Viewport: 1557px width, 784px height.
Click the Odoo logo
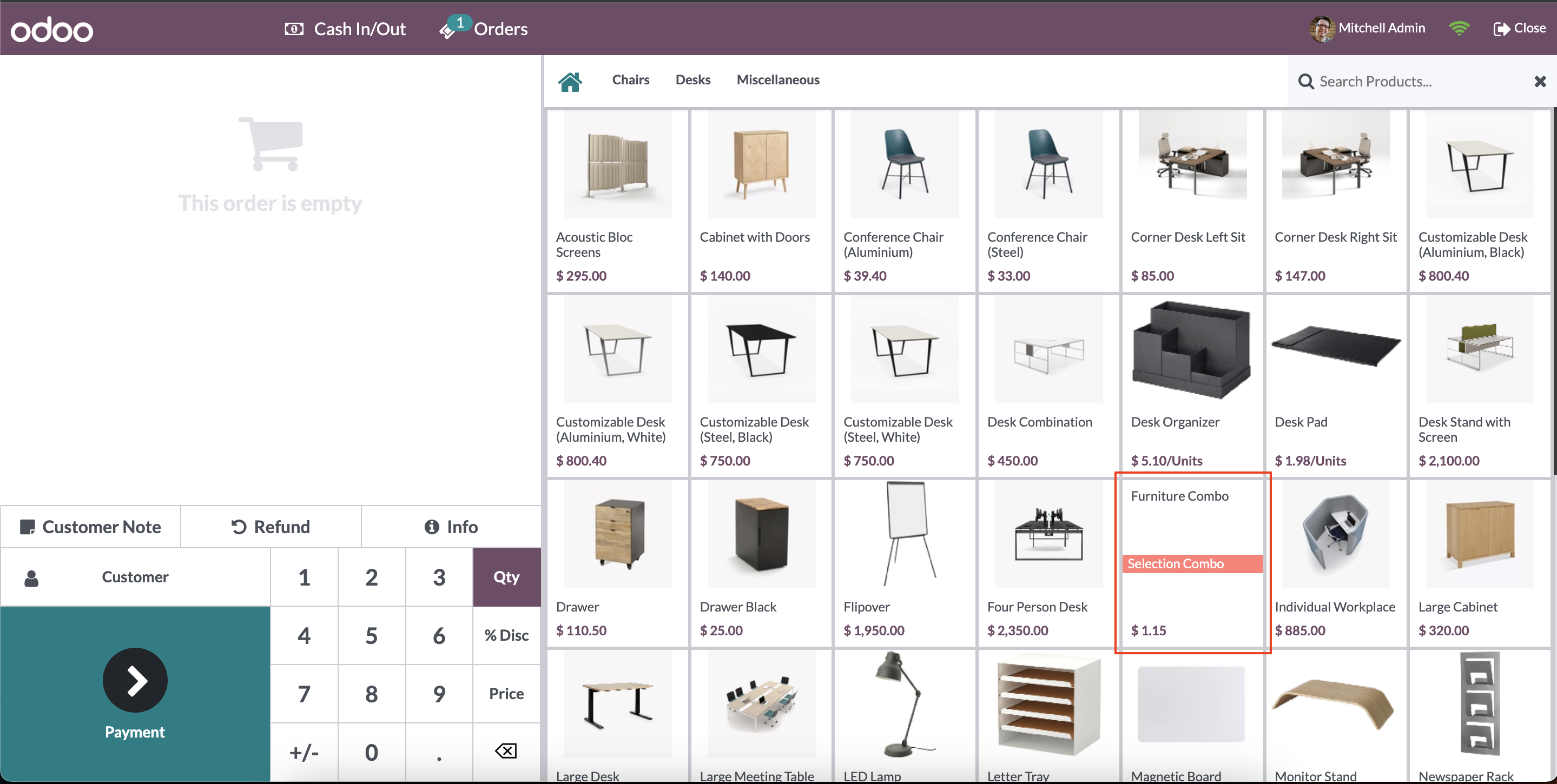click(x=52, y=29)
